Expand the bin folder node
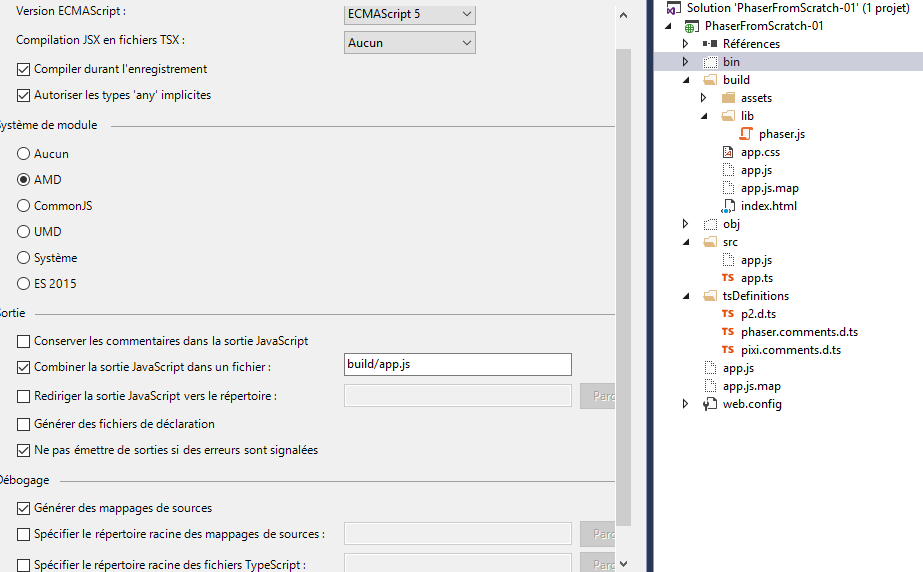Image resolution: width=923 pixels, height=572 pixels. pyautogui.click(x=686, y=62)
